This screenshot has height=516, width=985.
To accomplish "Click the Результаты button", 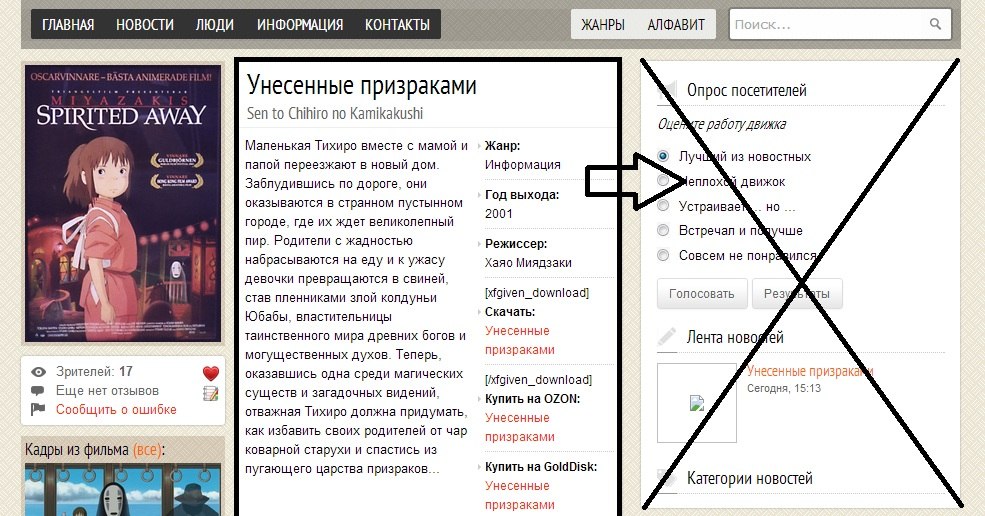I will pyautogui.click(x=797, y=294).
